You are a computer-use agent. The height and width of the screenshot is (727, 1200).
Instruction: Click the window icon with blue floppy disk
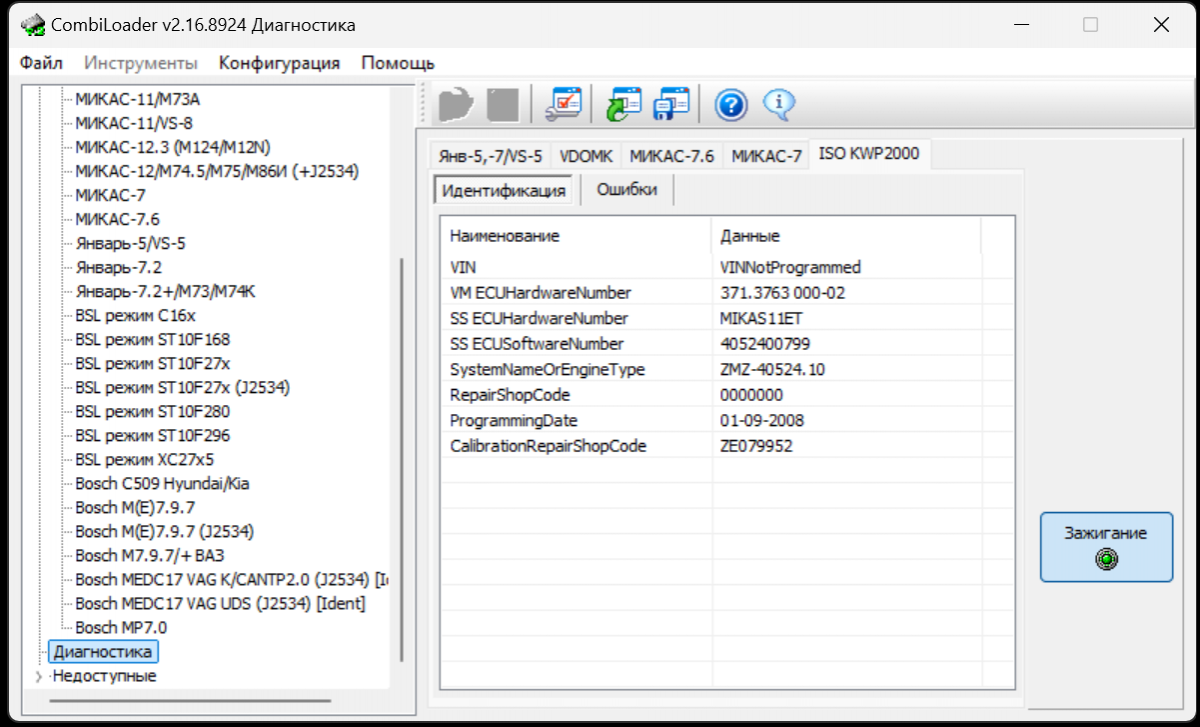pyautogui.click(x=671, y=103)
